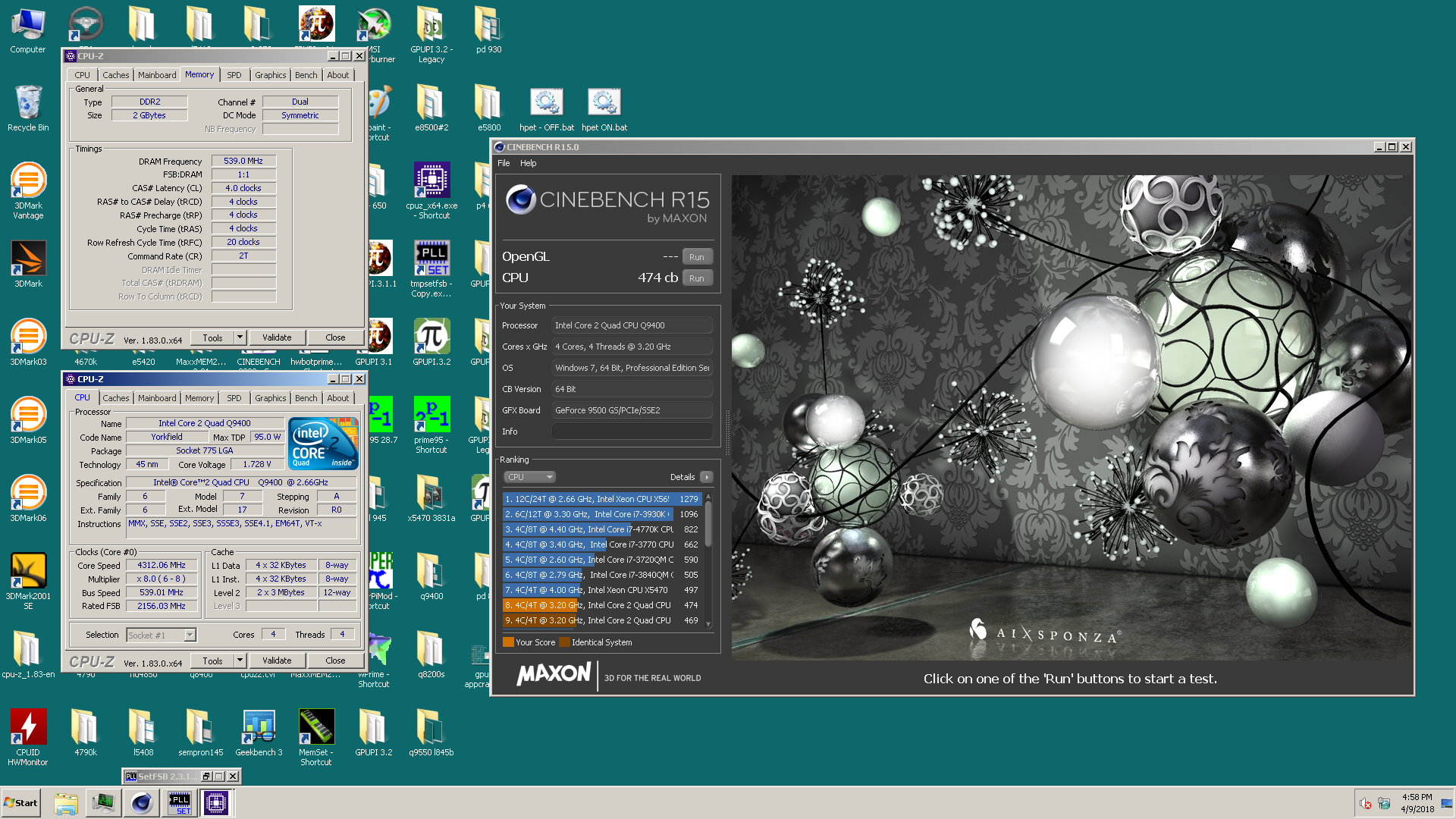Image resolution: width=1456 pixels, height=819 pixels.
Task: Open About tab in lower CPU-Z window
Action: coord(338,398)
